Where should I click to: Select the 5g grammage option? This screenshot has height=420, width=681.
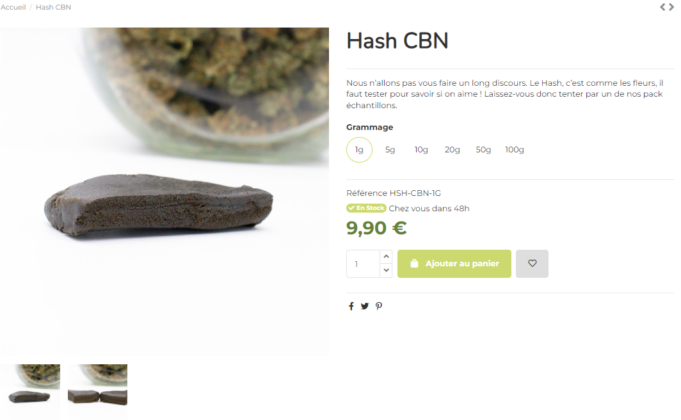coord(390,150)
